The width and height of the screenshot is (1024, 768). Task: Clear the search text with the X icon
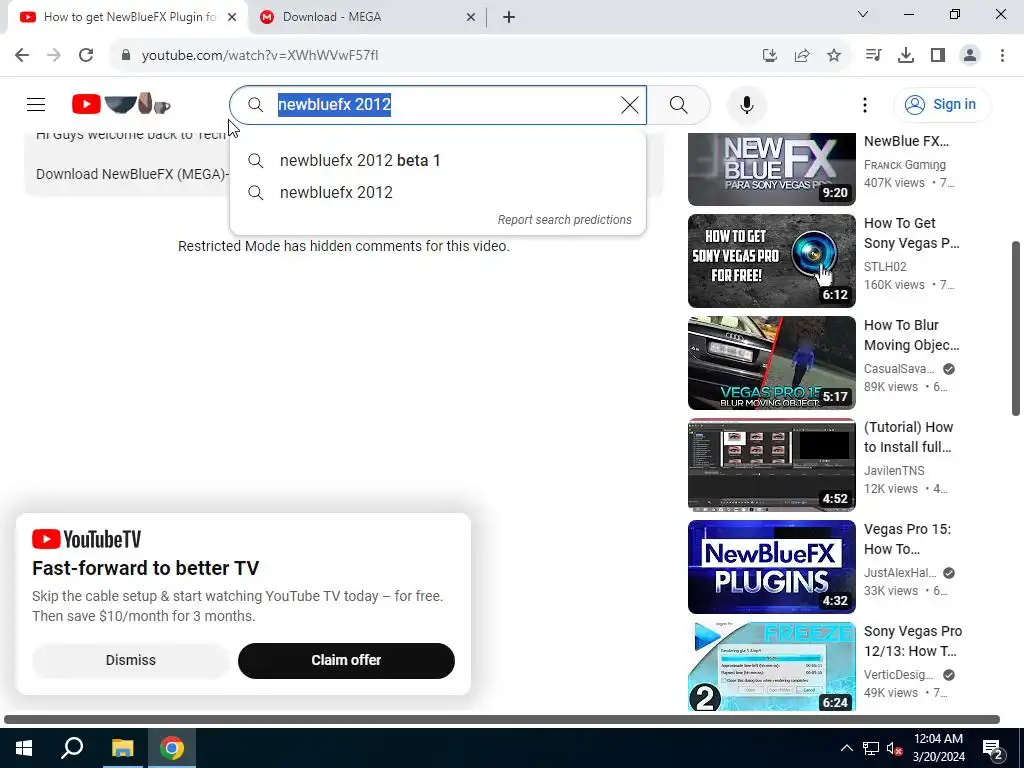click(x=630, y=104)
